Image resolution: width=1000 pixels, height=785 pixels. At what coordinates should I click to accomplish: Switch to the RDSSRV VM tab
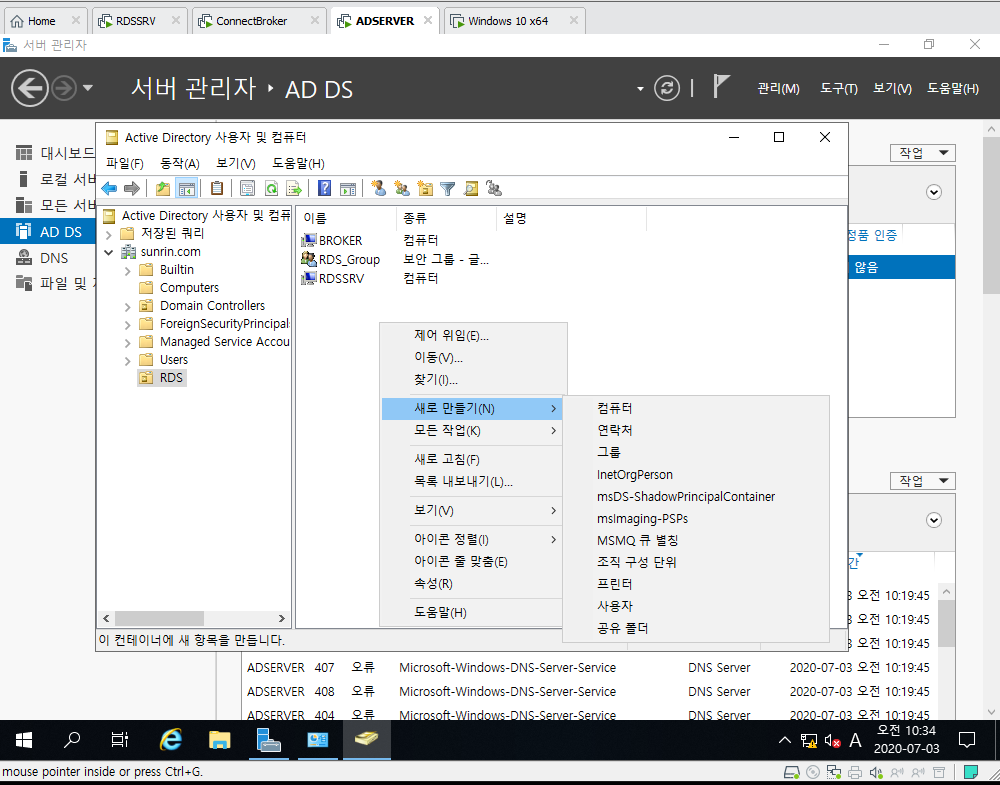(139, 21)
